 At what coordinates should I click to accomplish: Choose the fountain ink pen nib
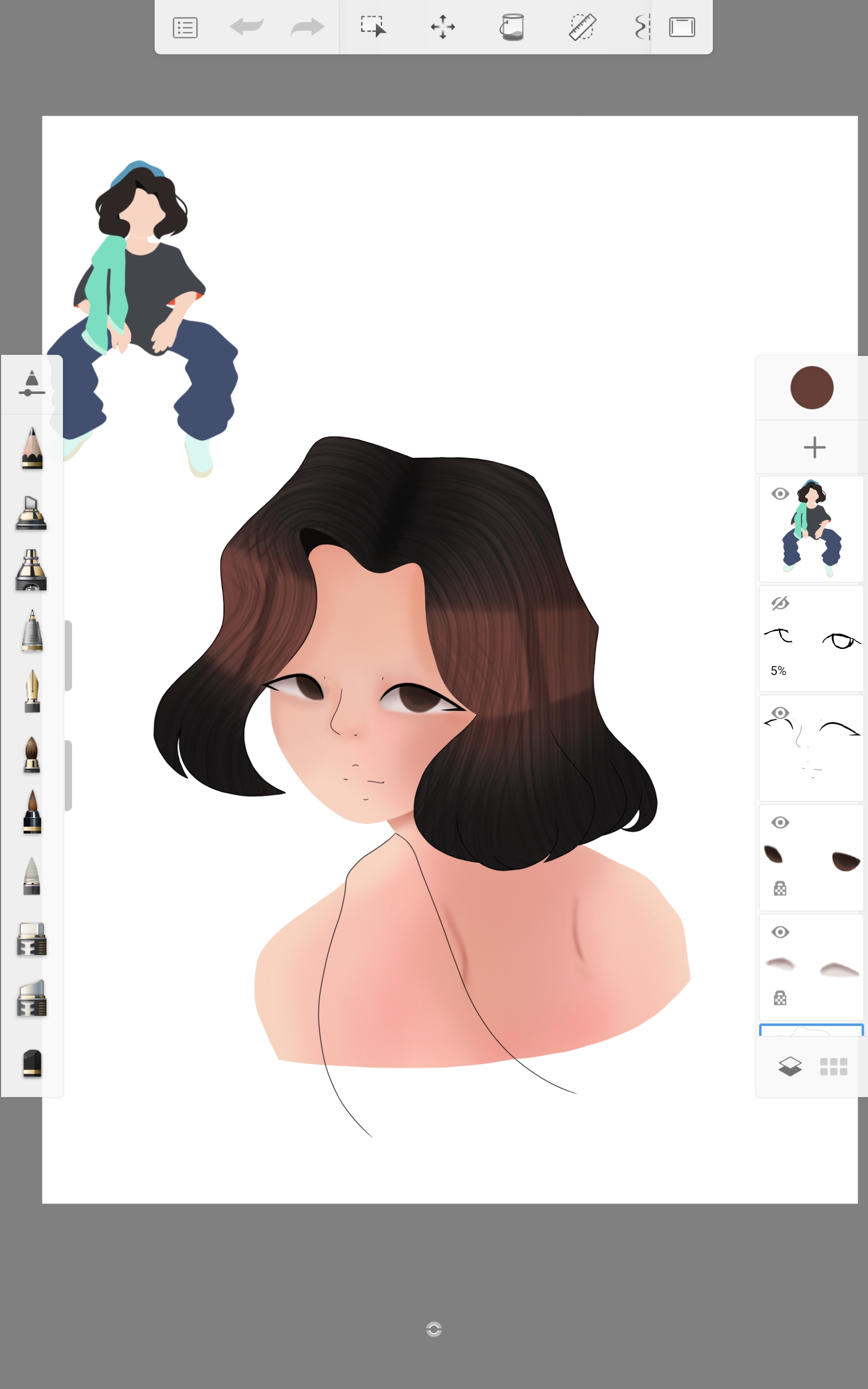coord(32,691)
